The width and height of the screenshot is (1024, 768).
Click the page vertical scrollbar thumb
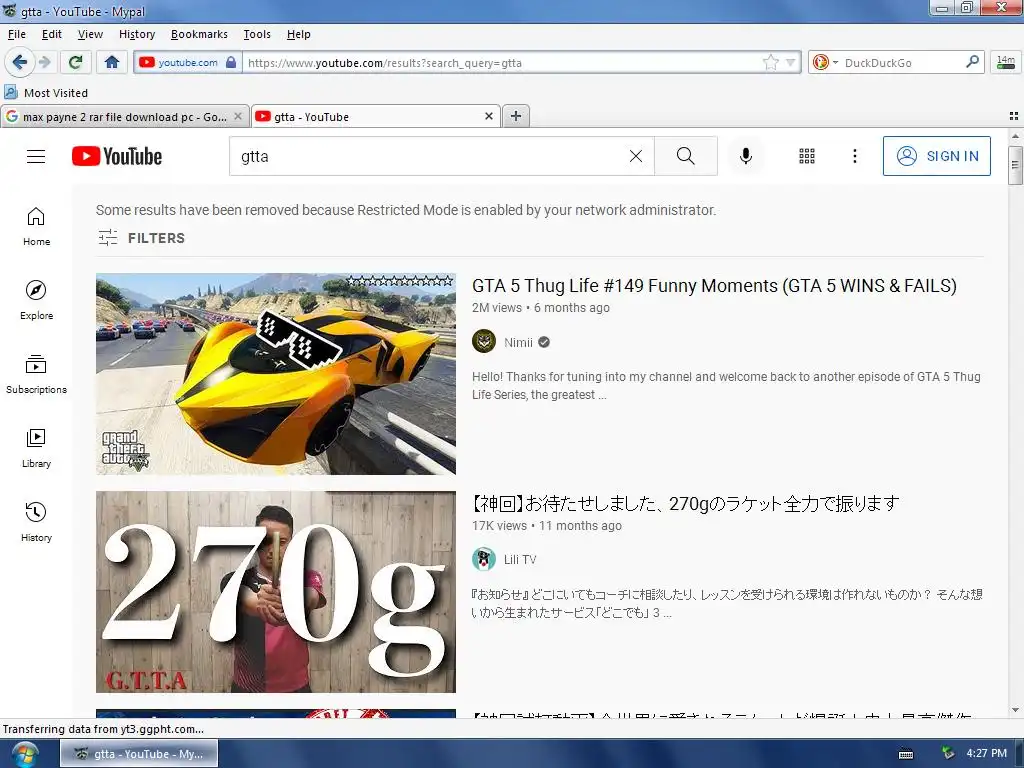coord(1015,166)
